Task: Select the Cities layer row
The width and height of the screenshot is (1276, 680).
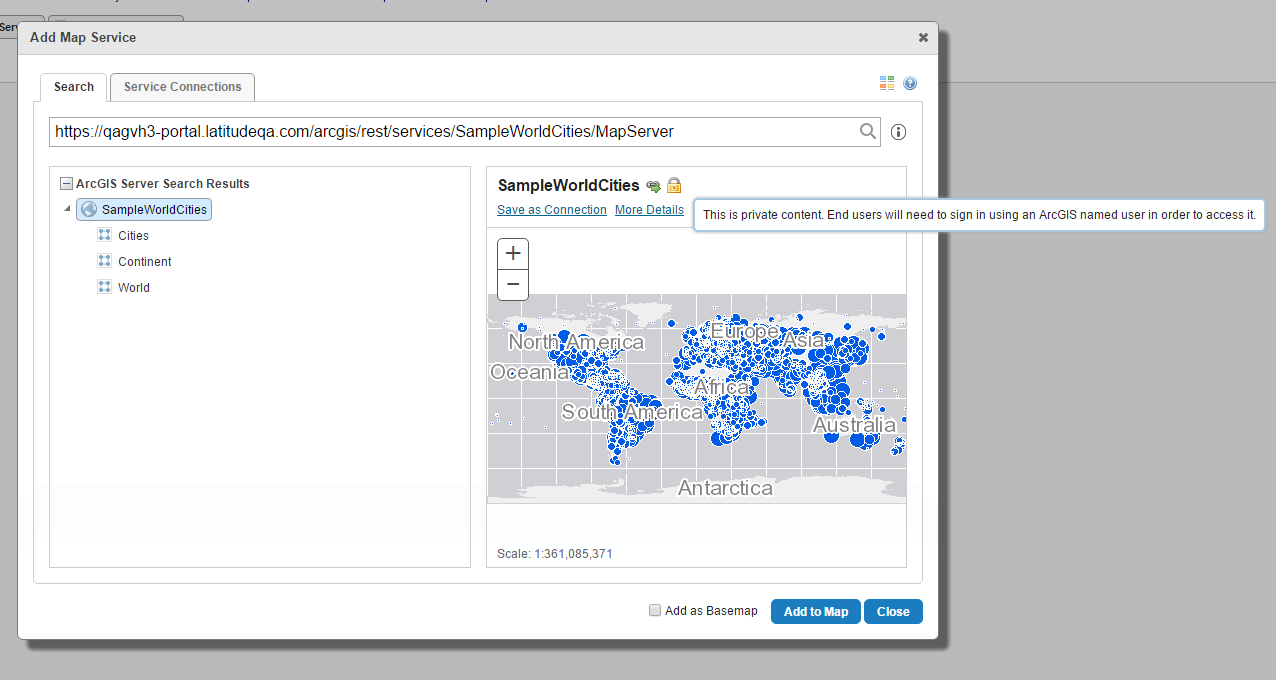Action: pyautogui.click(x=133, y=236)
